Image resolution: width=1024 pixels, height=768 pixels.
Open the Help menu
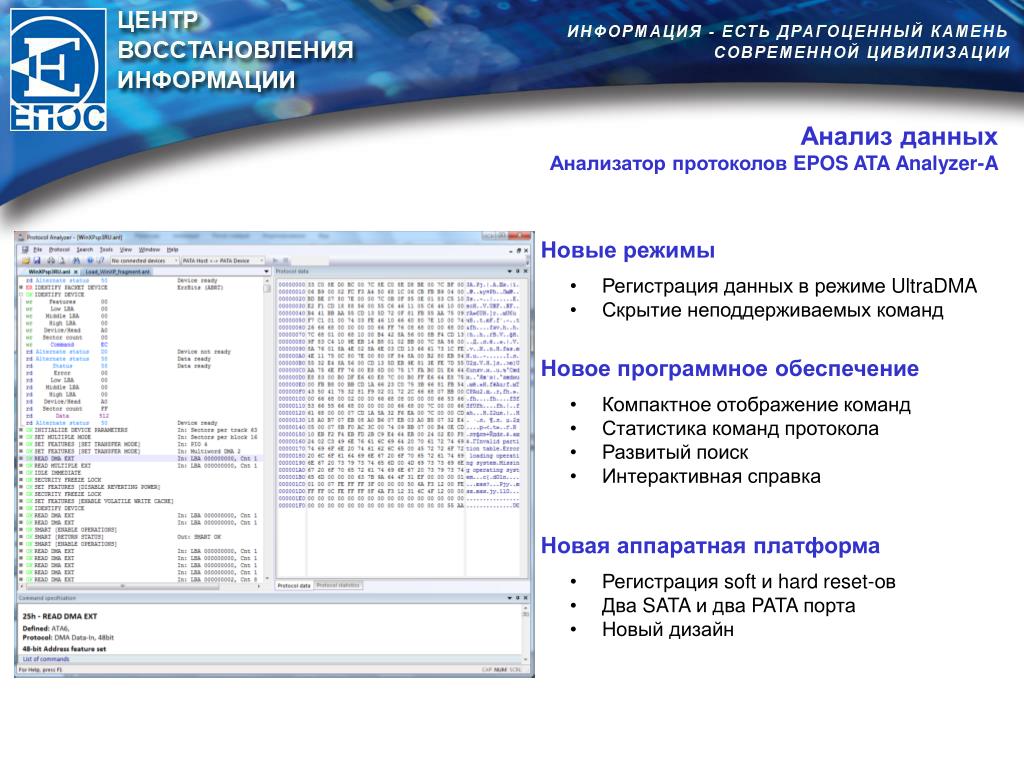[x=172, y=249]
